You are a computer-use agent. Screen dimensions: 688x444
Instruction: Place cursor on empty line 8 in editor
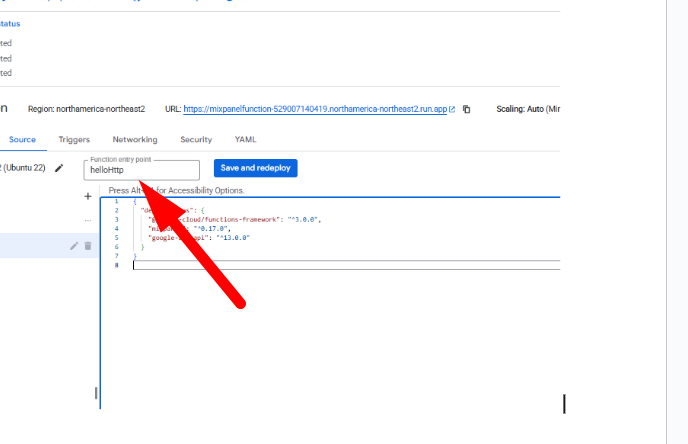(x=300, y=265)
